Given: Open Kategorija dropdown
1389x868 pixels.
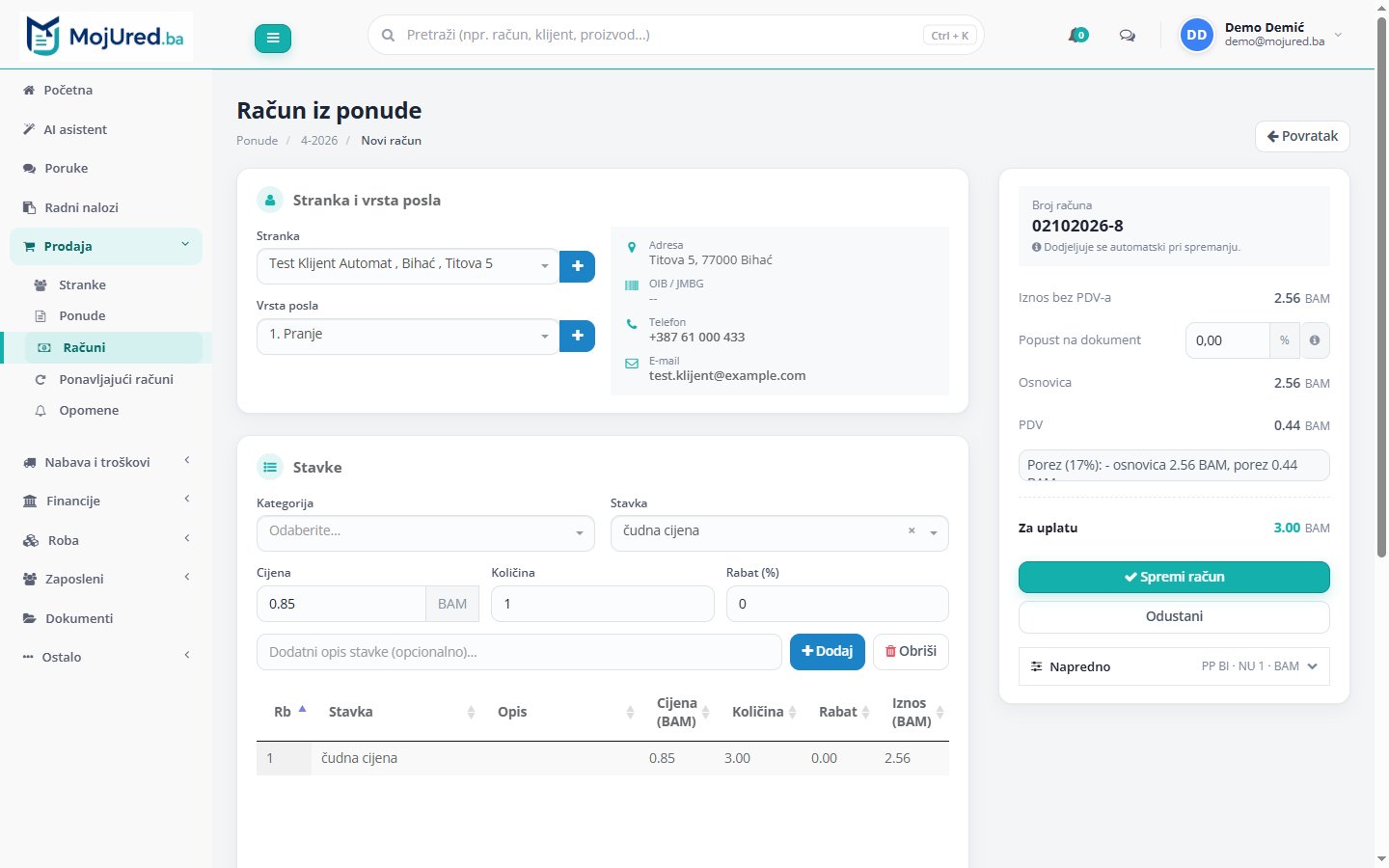Looking at the screenshot, I should click(425, 532).
